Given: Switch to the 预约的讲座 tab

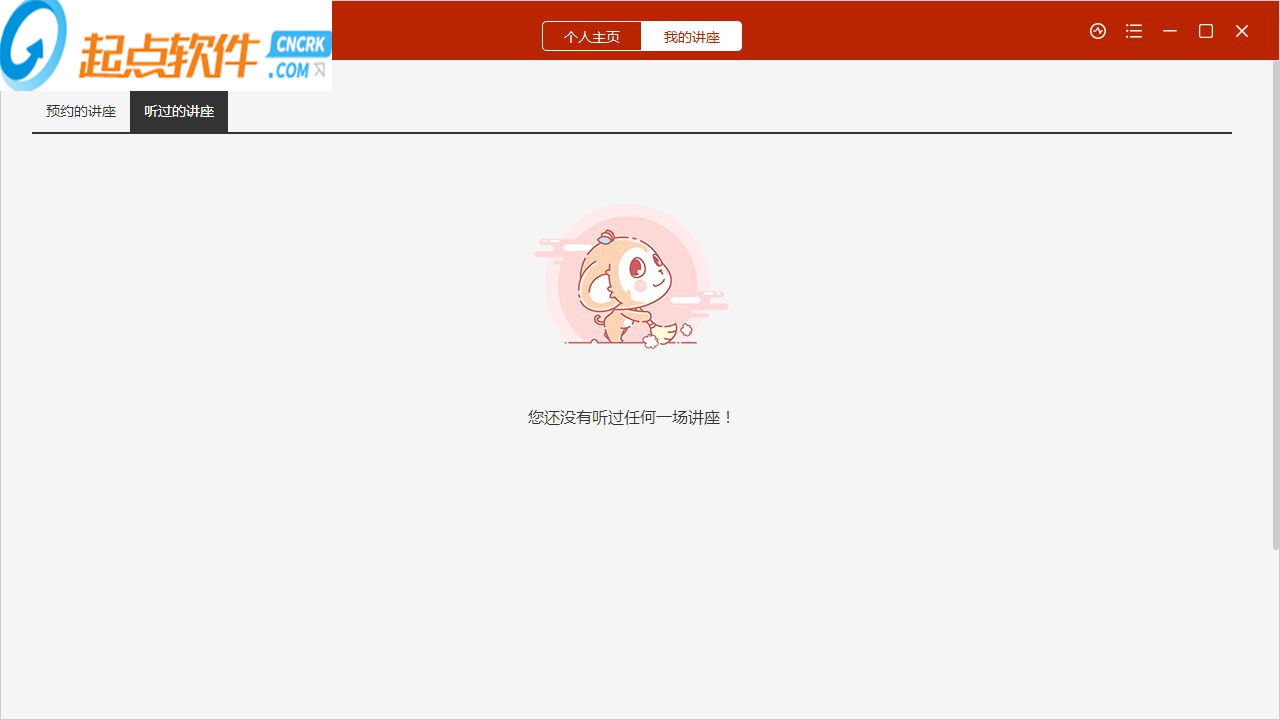Looking at the screenshot, I should coord(80,111).
